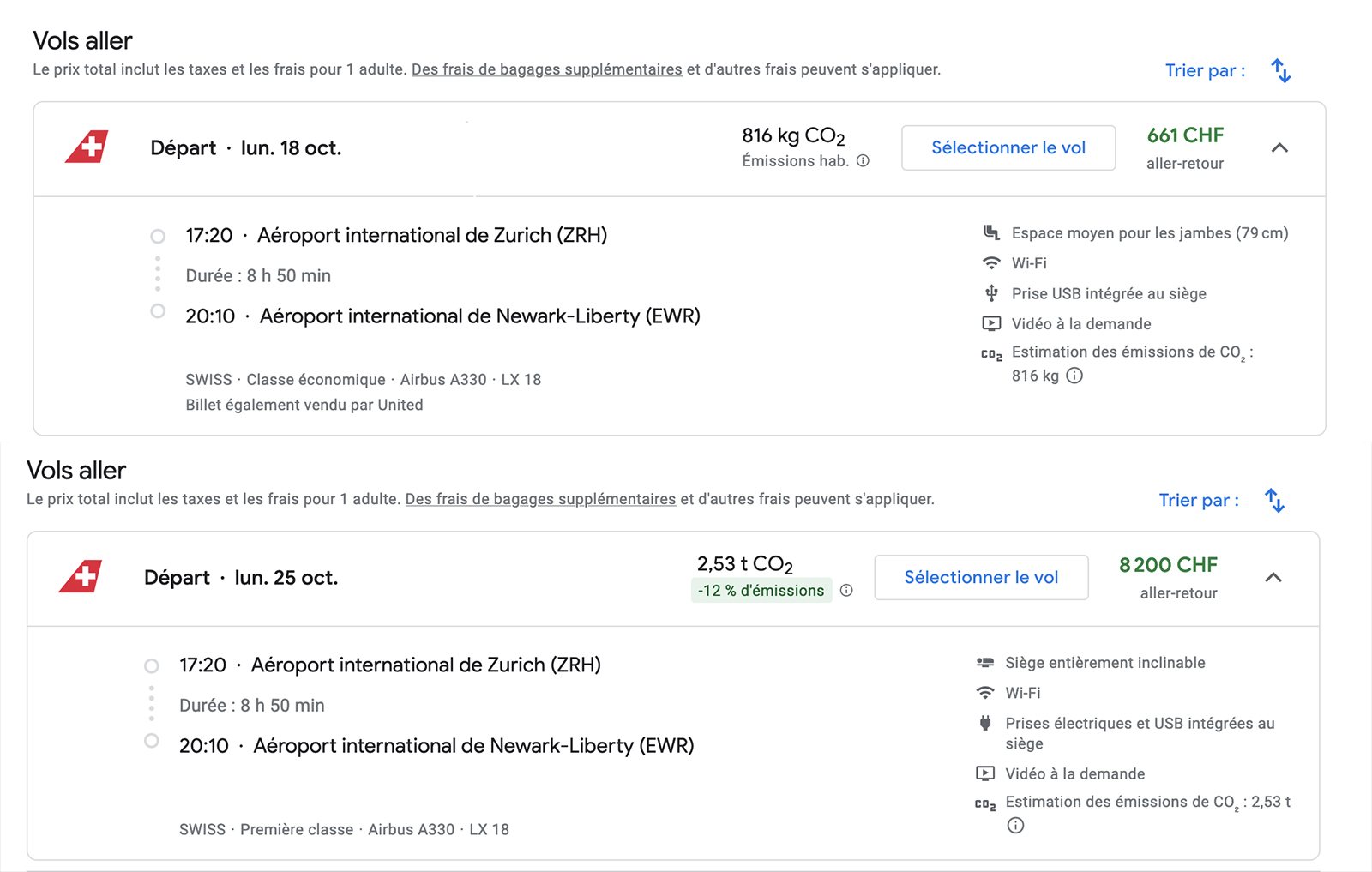Click Départ lun. 25 oct. header
The width and height of the screenshot is (1372, 872).
(241, 577)
